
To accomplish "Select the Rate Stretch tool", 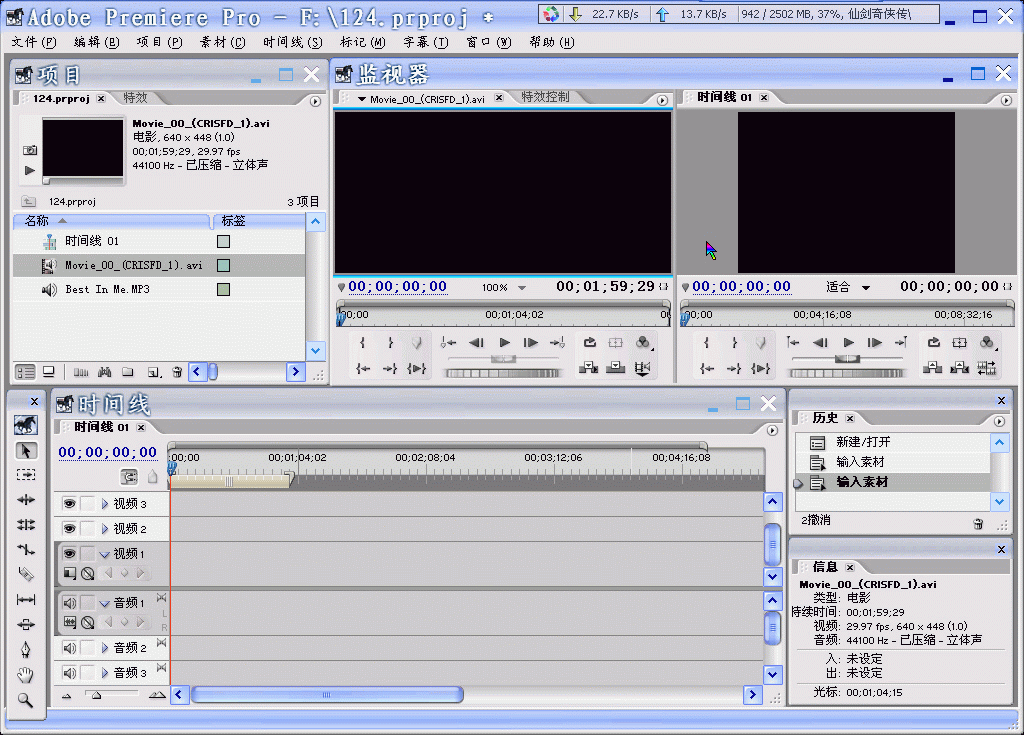I will pos(25,549).
